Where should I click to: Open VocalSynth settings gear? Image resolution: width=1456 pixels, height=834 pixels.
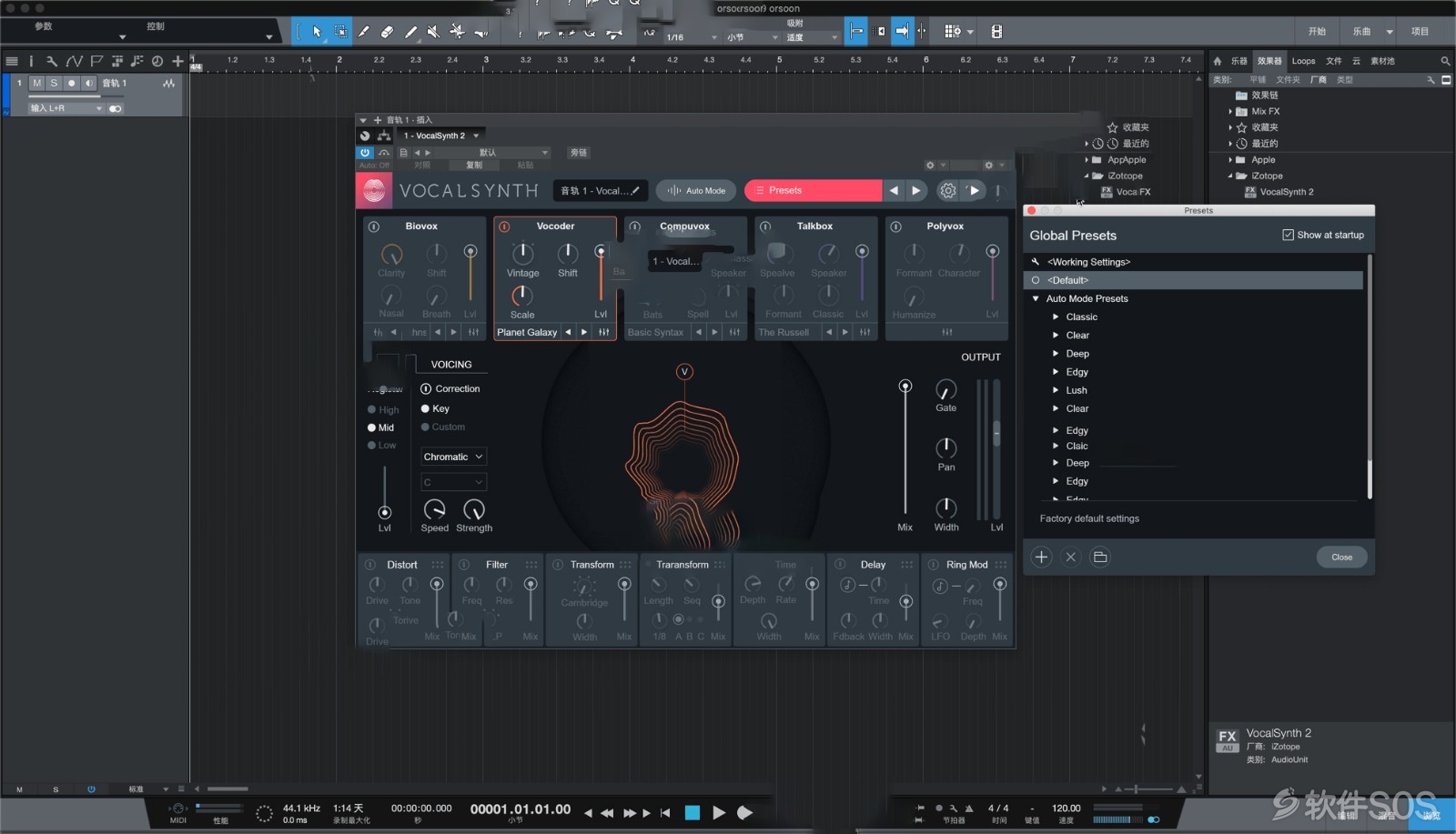[x=948, y=190]
